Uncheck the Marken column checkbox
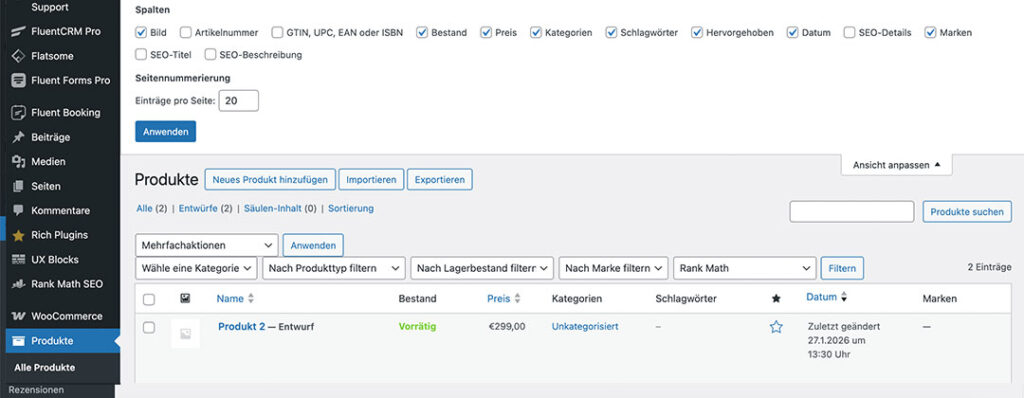 click(x=931, y=32)
